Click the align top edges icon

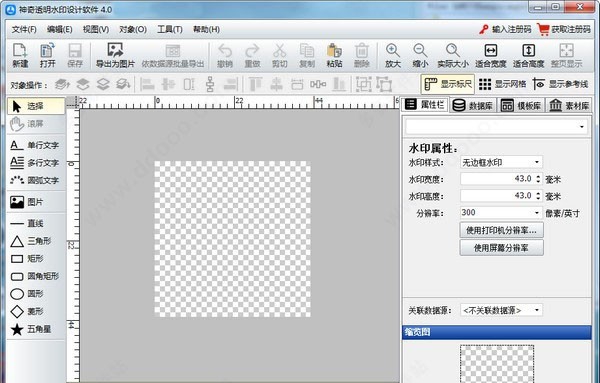[x=255, y=84]
